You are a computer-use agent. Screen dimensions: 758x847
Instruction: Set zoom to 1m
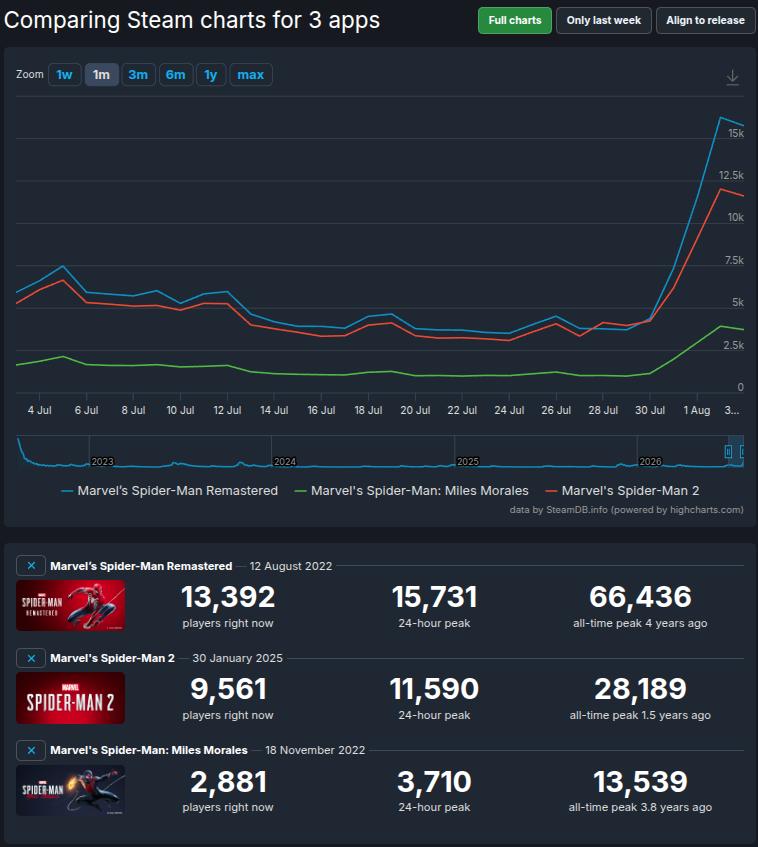pos(101,75)
